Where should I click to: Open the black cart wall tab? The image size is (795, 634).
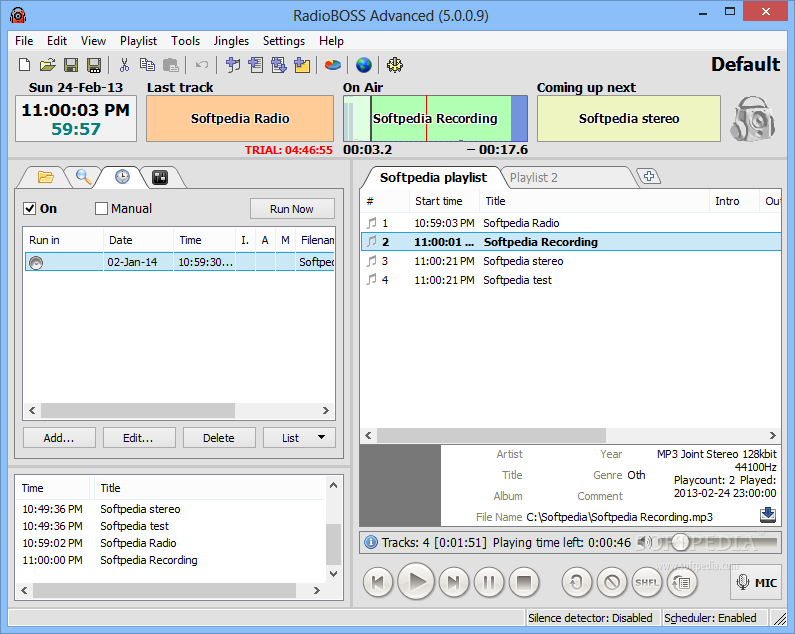coord(160,178)
